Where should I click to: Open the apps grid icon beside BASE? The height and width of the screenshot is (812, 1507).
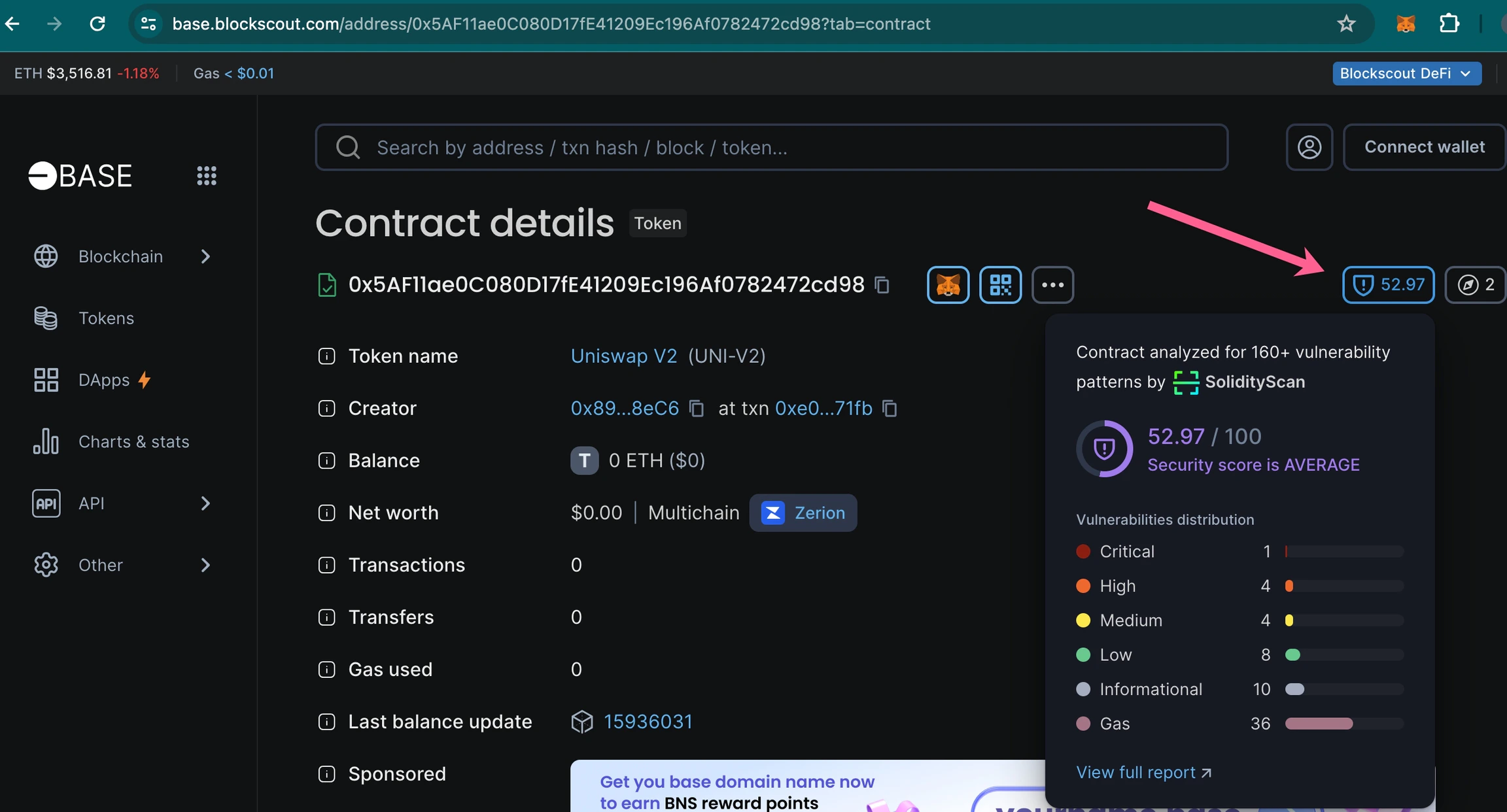pyautogui.click(x=207, y=175)
